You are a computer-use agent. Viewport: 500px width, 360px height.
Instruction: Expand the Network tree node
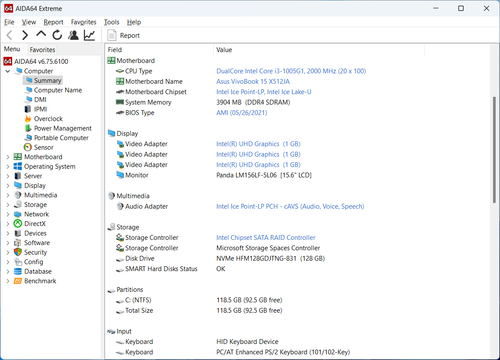point(8,214)
